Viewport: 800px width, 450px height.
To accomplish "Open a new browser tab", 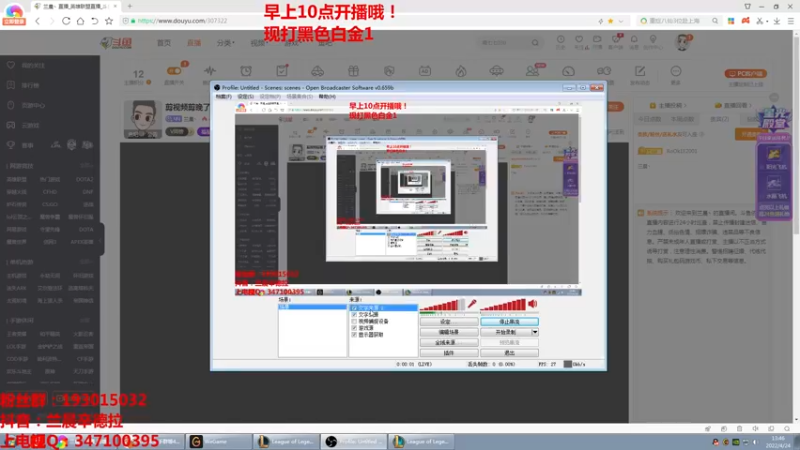I will click(x=130, y=6).
